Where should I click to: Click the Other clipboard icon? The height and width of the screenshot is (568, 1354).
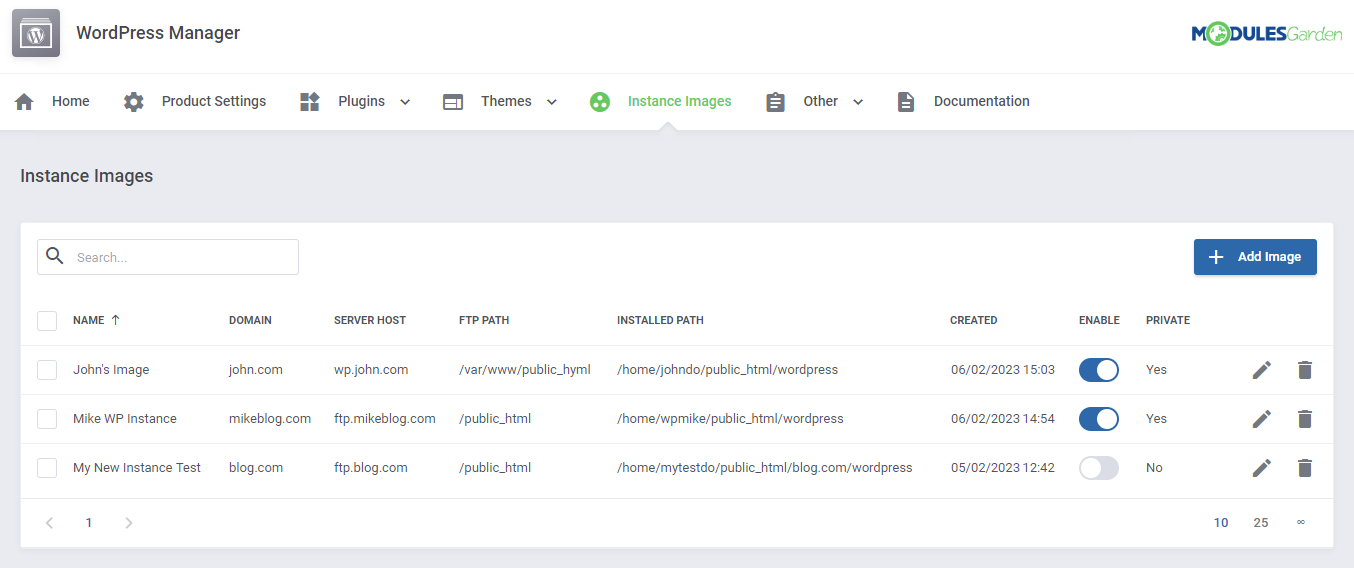tap(775, 102)
